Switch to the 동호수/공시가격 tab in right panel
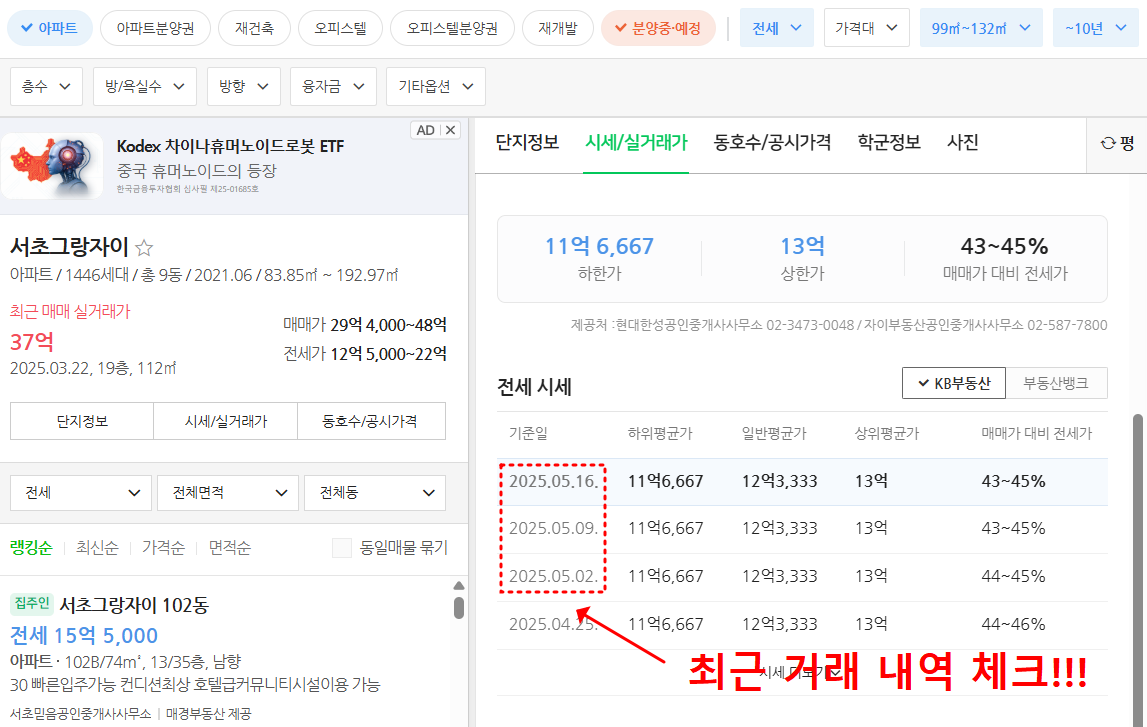This screenshot has height=727, width=1147. (x=772, y=143)
